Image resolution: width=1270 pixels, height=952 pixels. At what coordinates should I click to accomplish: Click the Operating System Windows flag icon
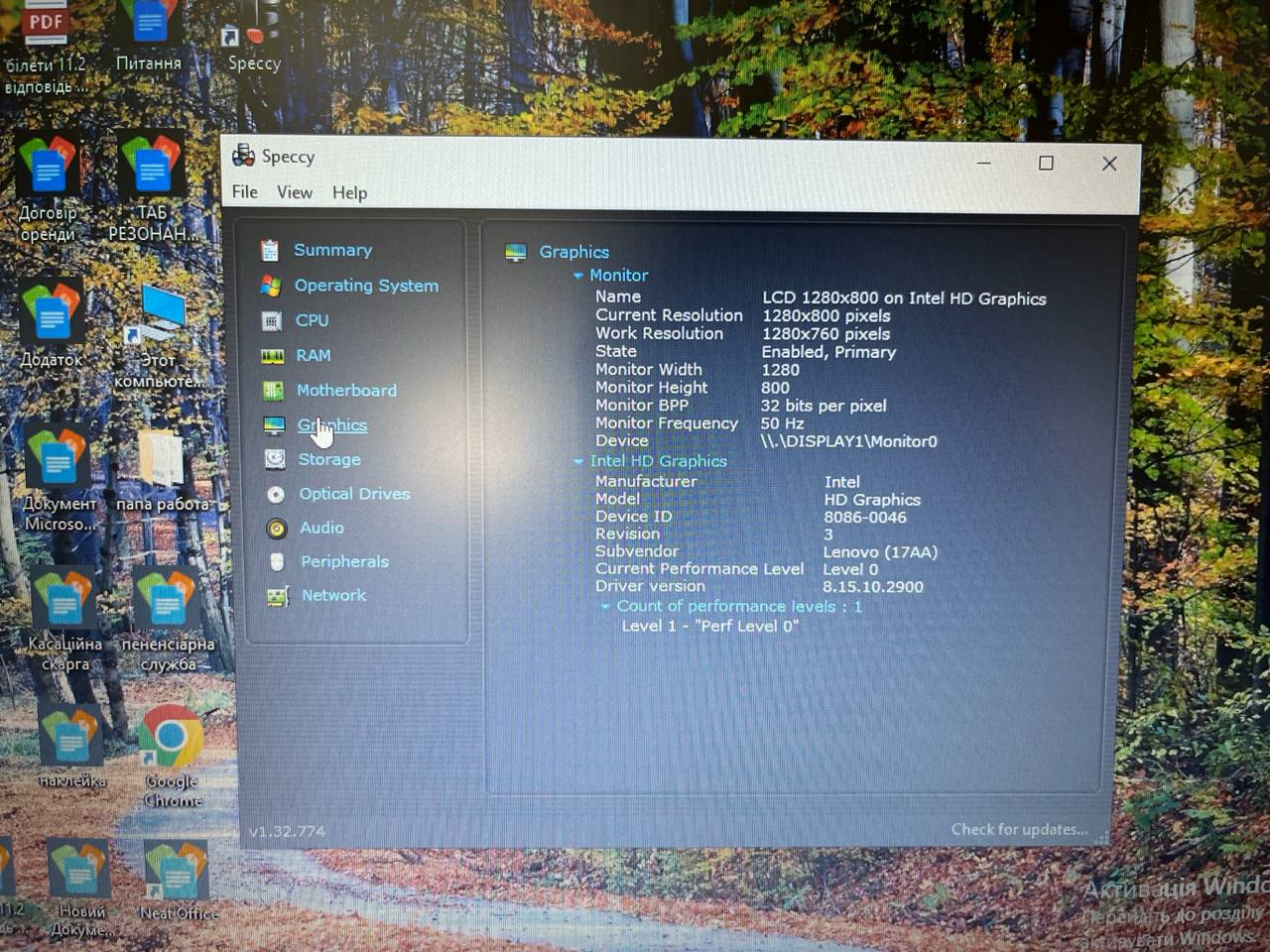tap(270, 286)
